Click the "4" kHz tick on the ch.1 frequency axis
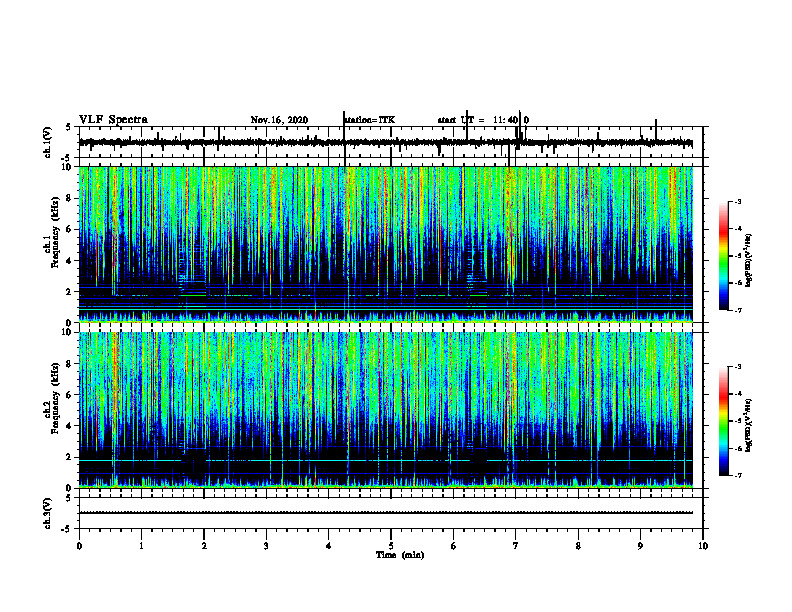Viewport: 792px width, 612px height. (70, 261)
